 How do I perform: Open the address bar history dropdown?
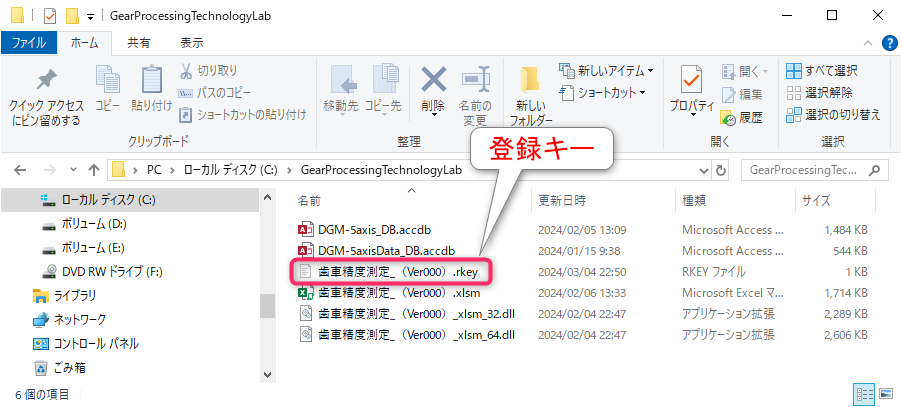coord(704,170)
